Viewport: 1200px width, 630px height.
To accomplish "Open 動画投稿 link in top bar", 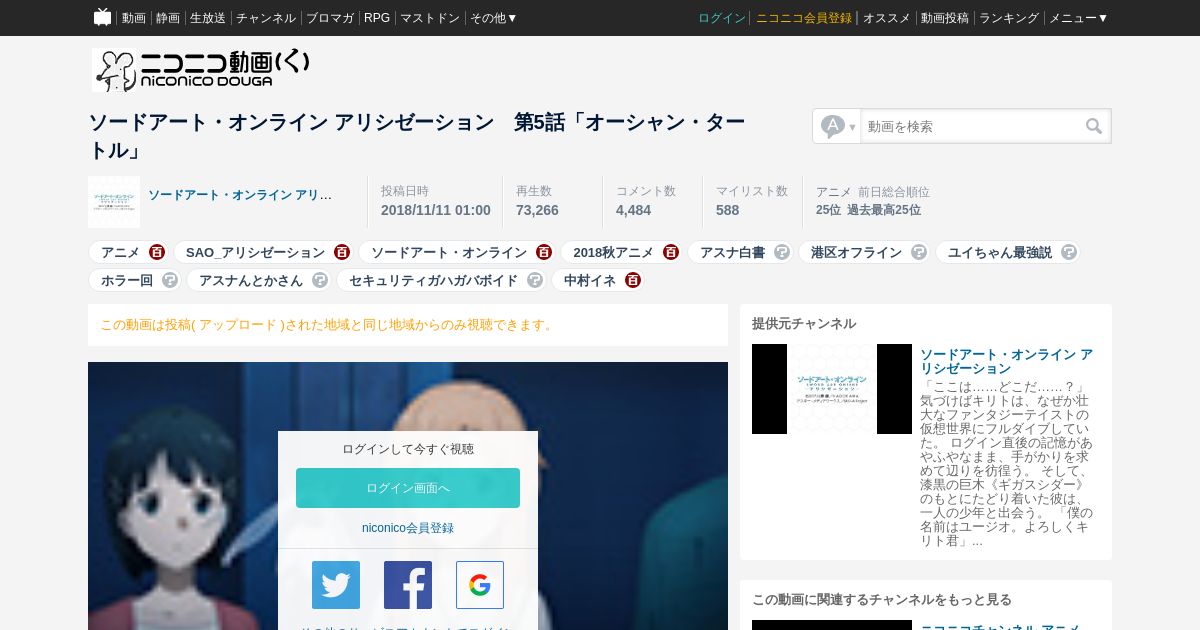I will (x=945, y=18).
